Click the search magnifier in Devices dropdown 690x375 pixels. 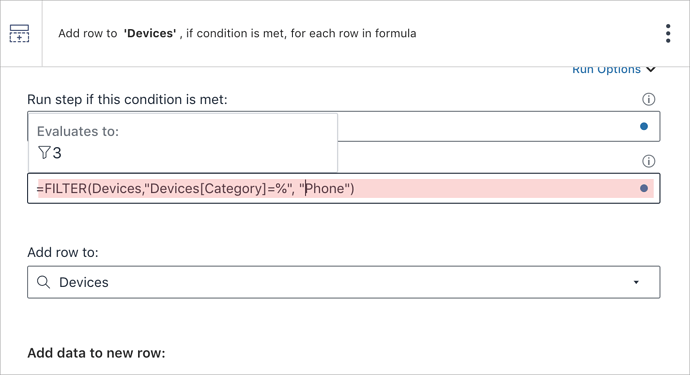click(43, 282)
